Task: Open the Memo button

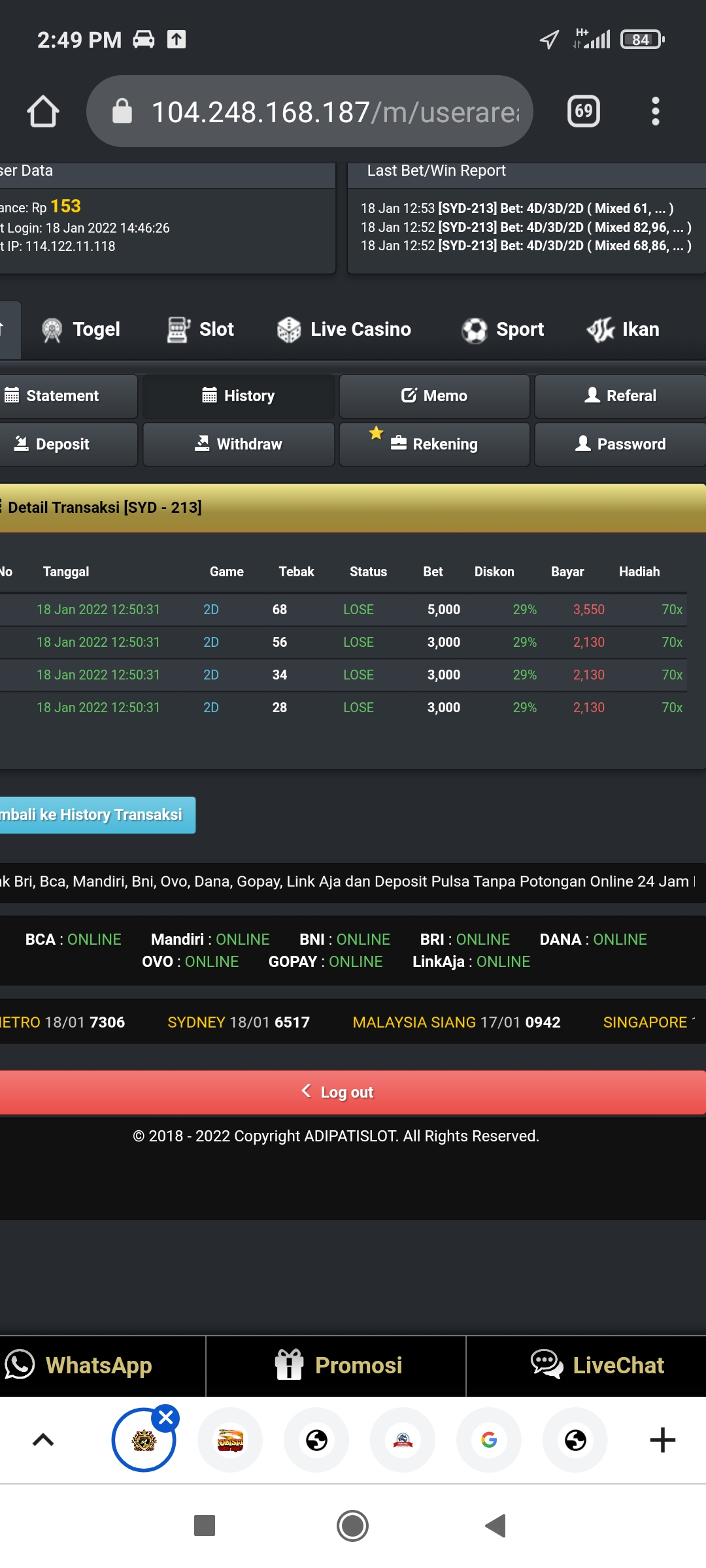Action: tap(434, 396)
